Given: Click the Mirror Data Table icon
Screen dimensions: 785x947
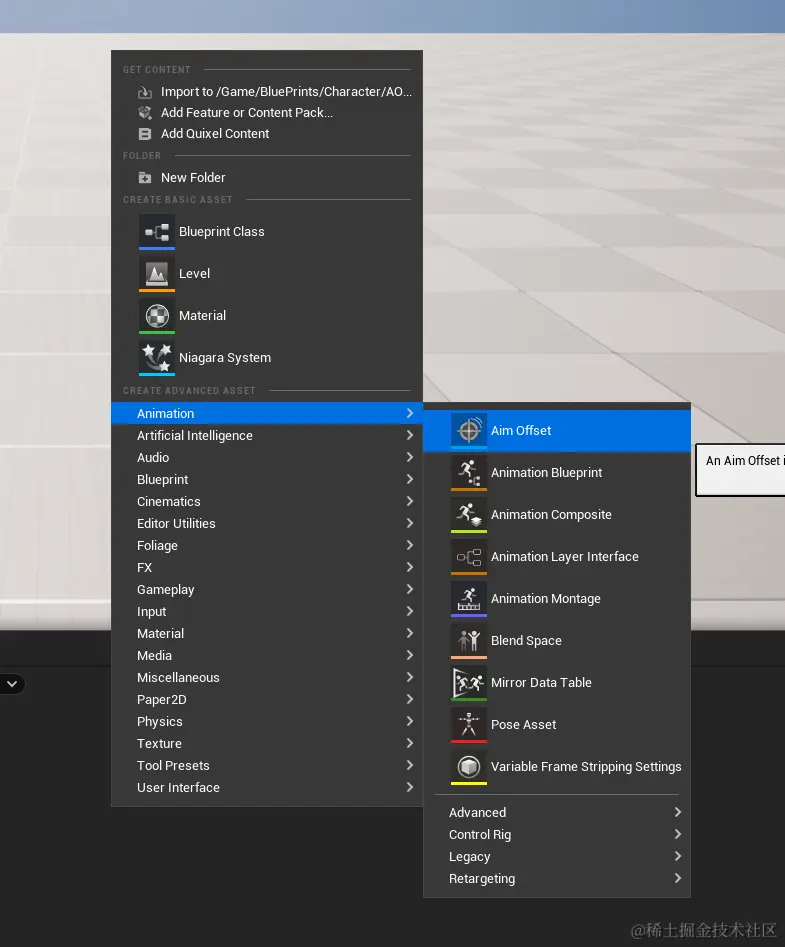Looking at the screenshot, I should [469, 682].
